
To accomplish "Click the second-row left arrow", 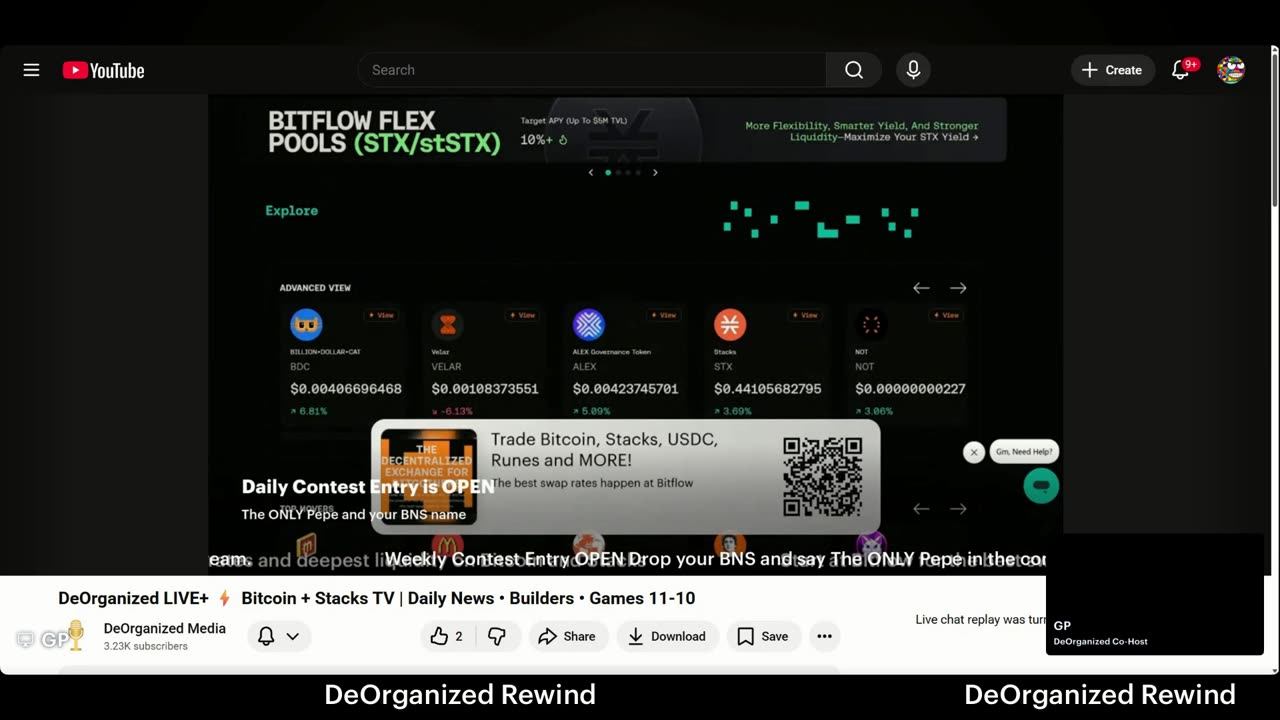I will [x=921, y=509].
